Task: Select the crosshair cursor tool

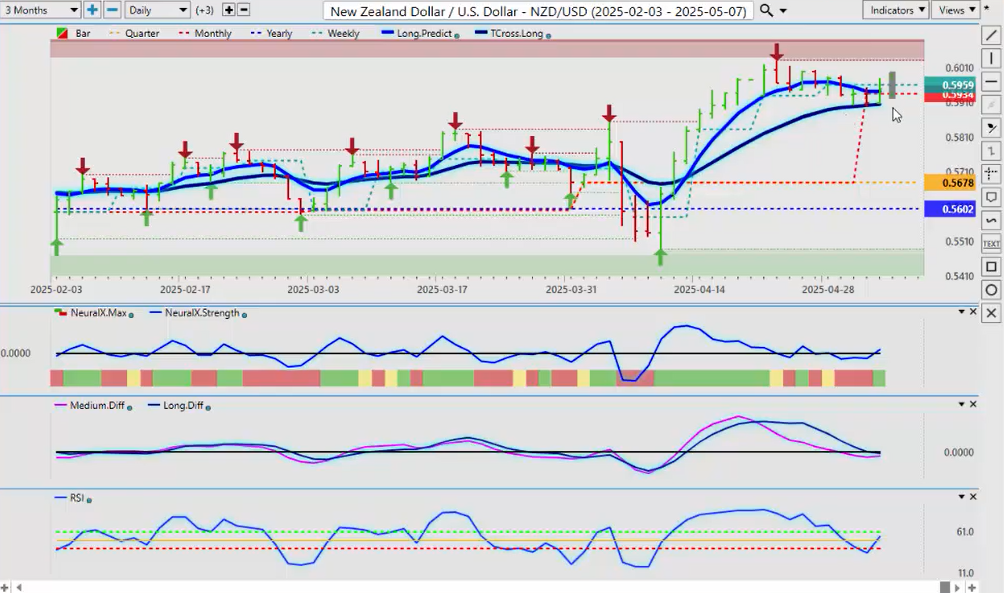Action: click(x=991, y=174)
